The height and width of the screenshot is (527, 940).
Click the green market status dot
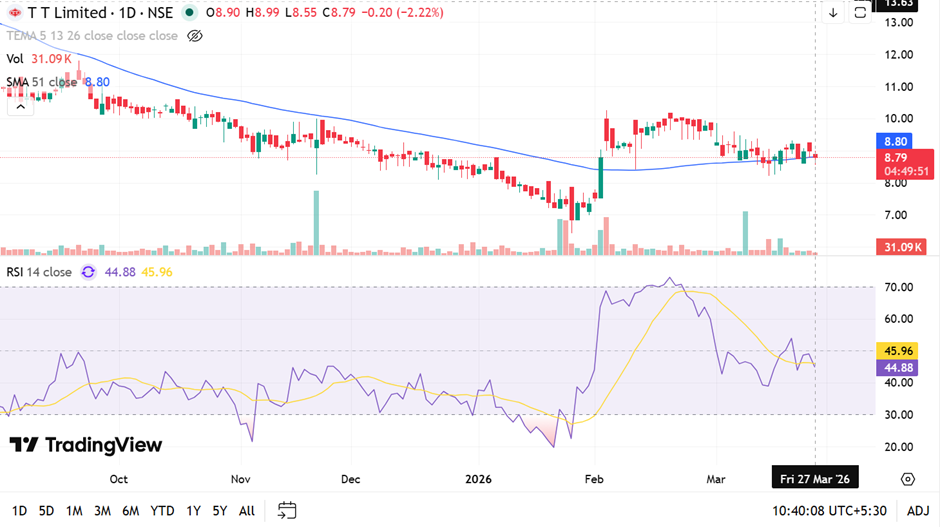click(189, 13)
